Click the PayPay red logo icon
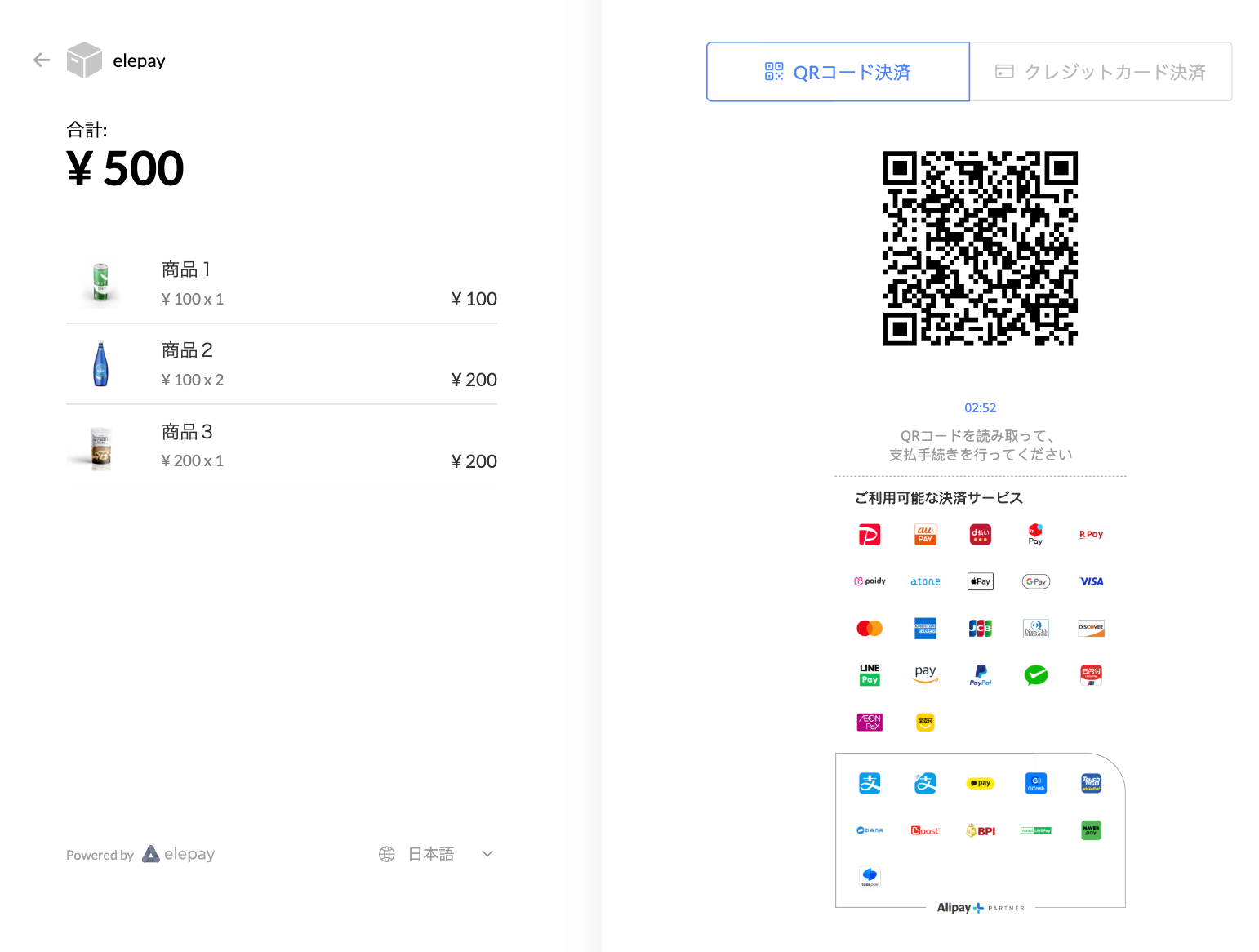Viewport: 1259px width, 952px height. (870, 535)
